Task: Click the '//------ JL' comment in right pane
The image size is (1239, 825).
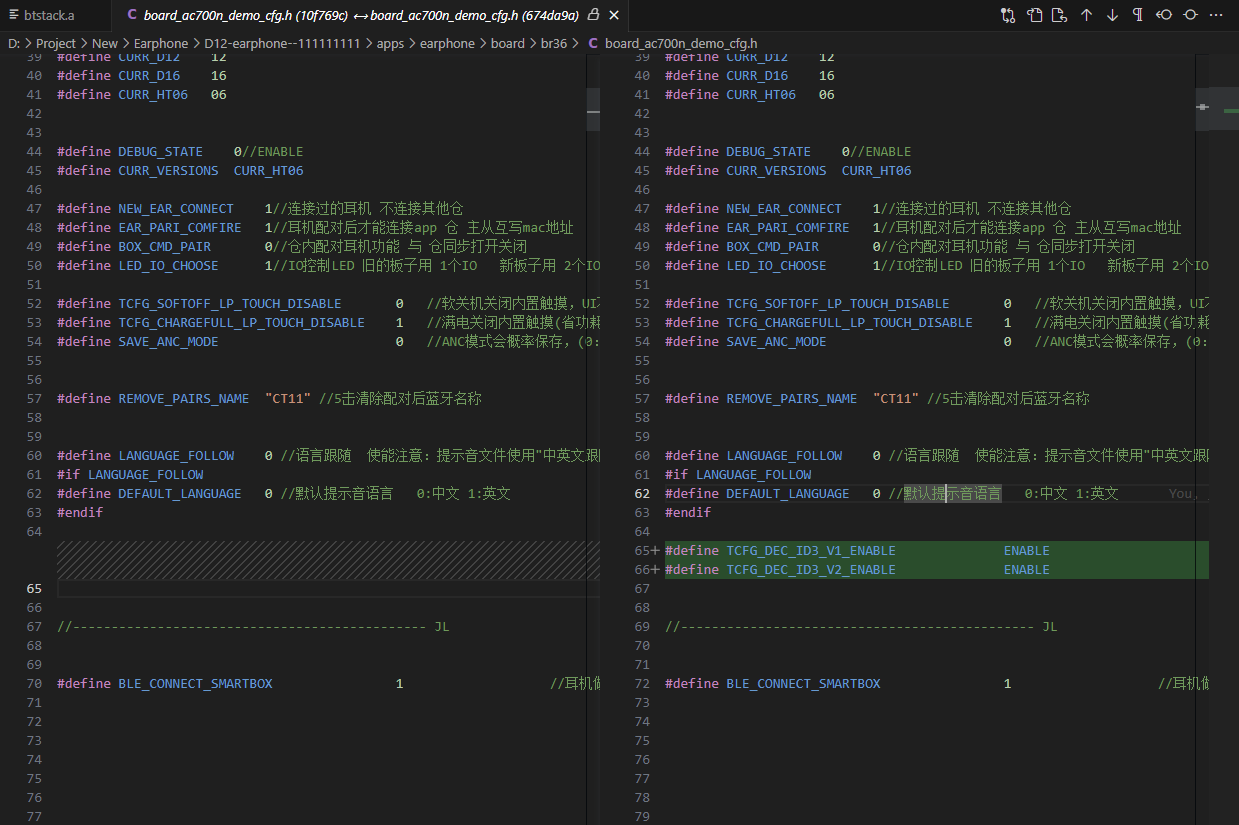Action: click(x=861, y=627)
